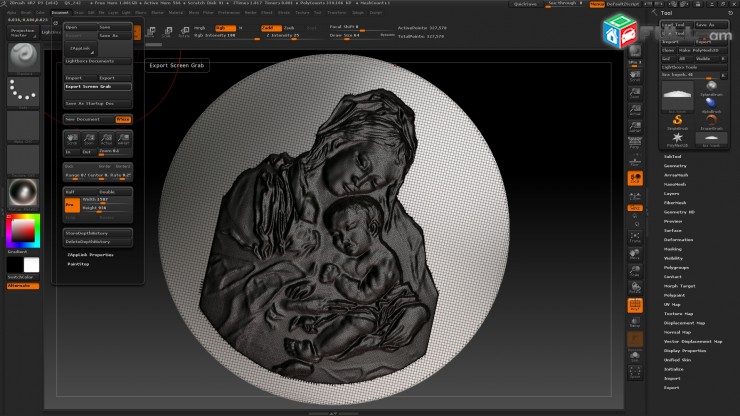The image size is (740, 416).
Task: Expand the SubTool section
Action: (673, 156)
